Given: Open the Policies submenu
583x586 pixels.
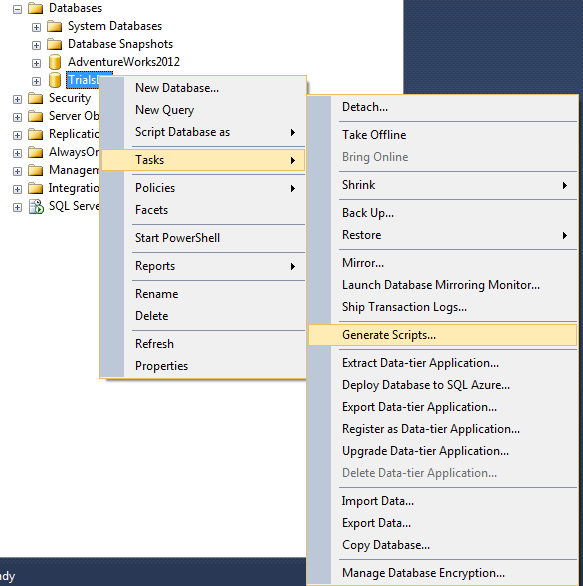Looking at the screenshot, I should click(x=203, y=188).
